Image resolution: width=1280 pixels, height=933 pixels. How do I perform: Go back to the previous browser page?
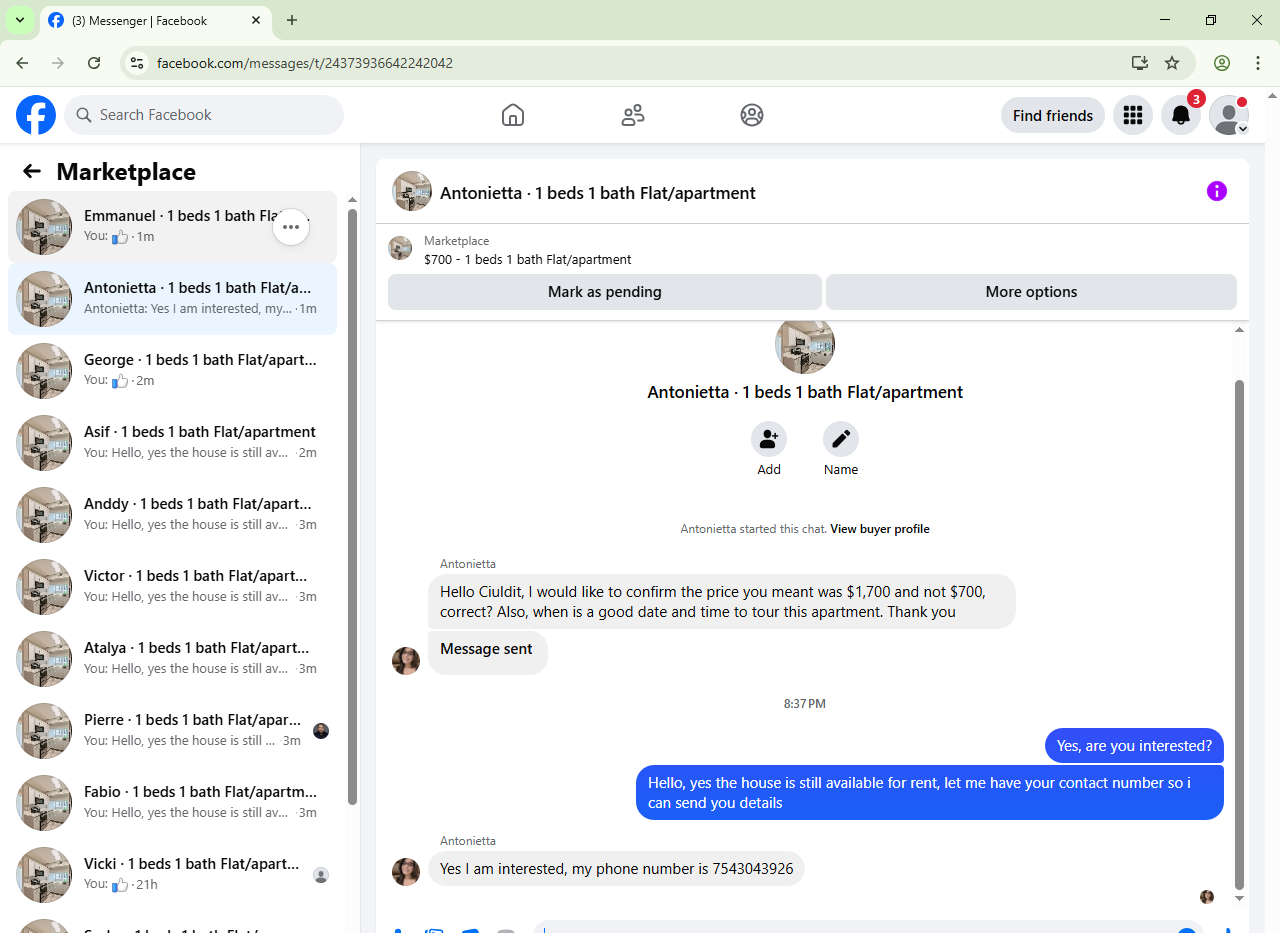click(22, 63)
